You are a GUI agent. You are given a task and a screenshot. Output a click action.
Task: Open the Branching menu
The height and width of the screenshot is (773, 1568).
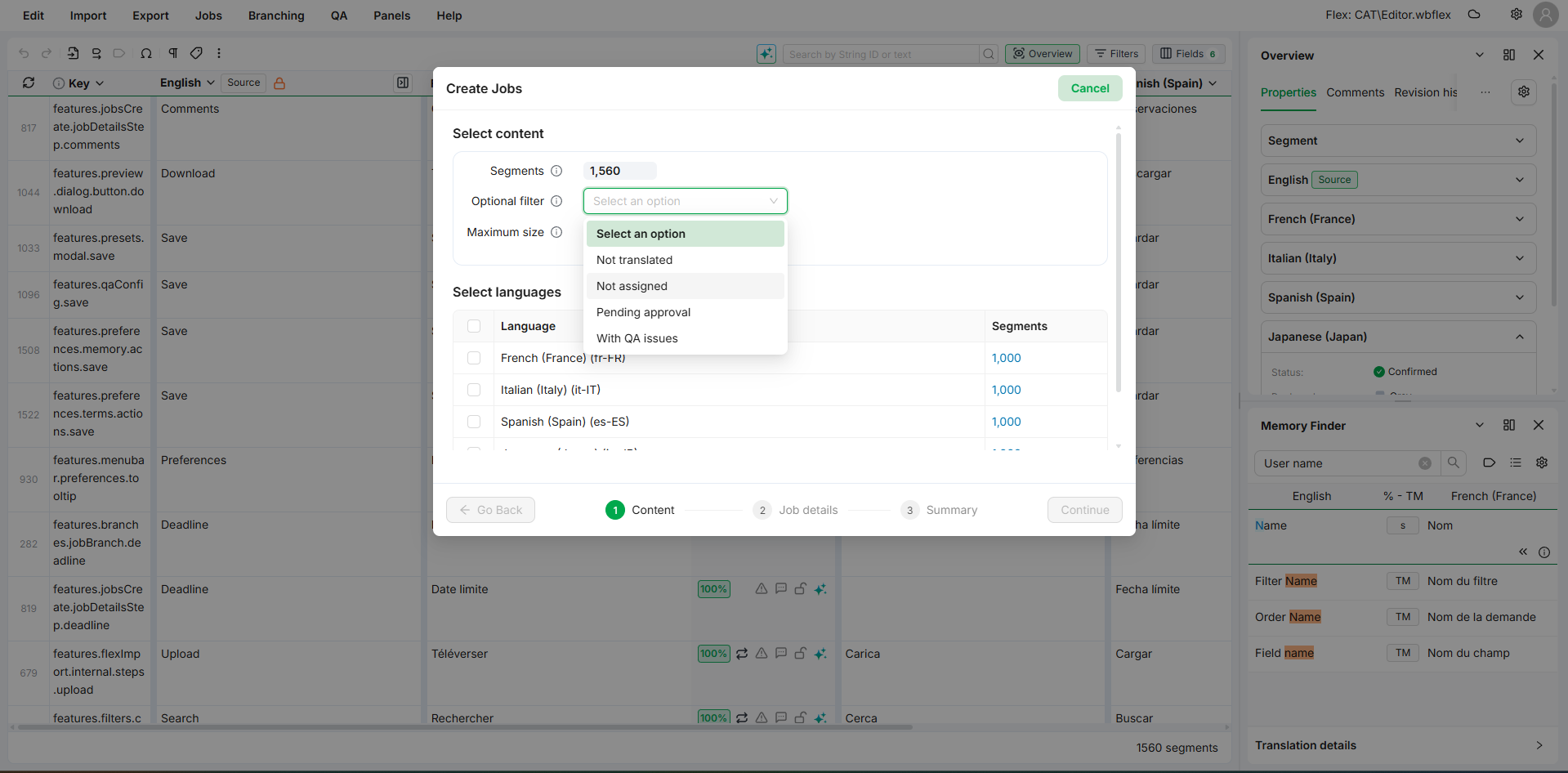click(x=276, y=16)
